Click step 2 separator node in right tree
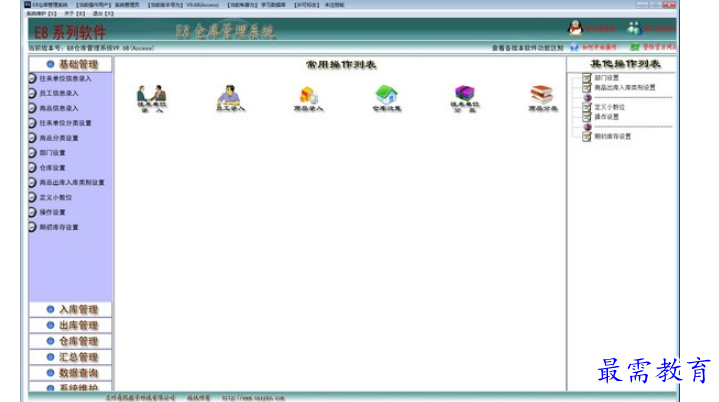This screenshot has height=402, width=719. pos(587,127)
